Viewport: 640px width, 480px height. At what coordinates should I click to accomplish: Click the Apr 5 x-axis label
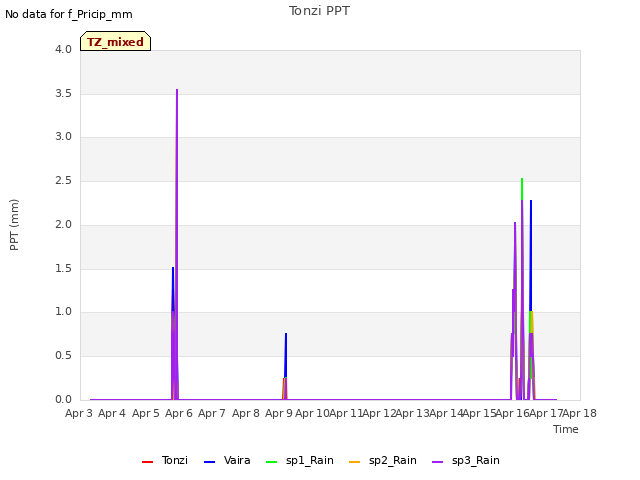(146, 413)
